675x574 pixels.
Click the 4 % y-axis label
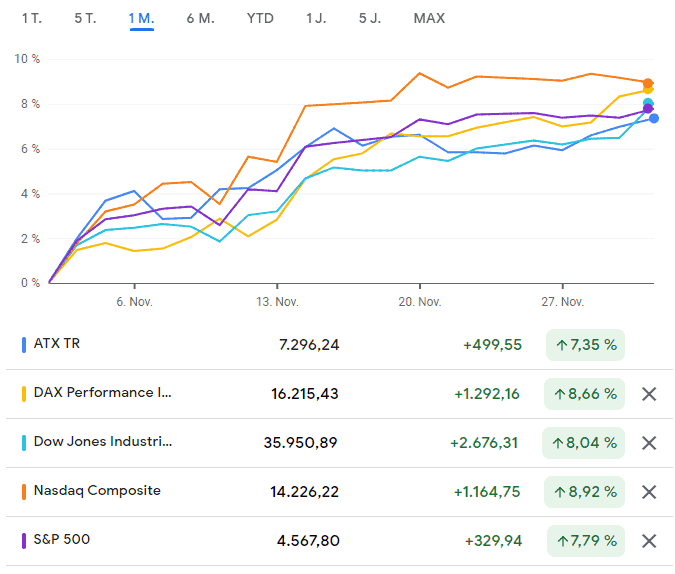tap(30, 194)
